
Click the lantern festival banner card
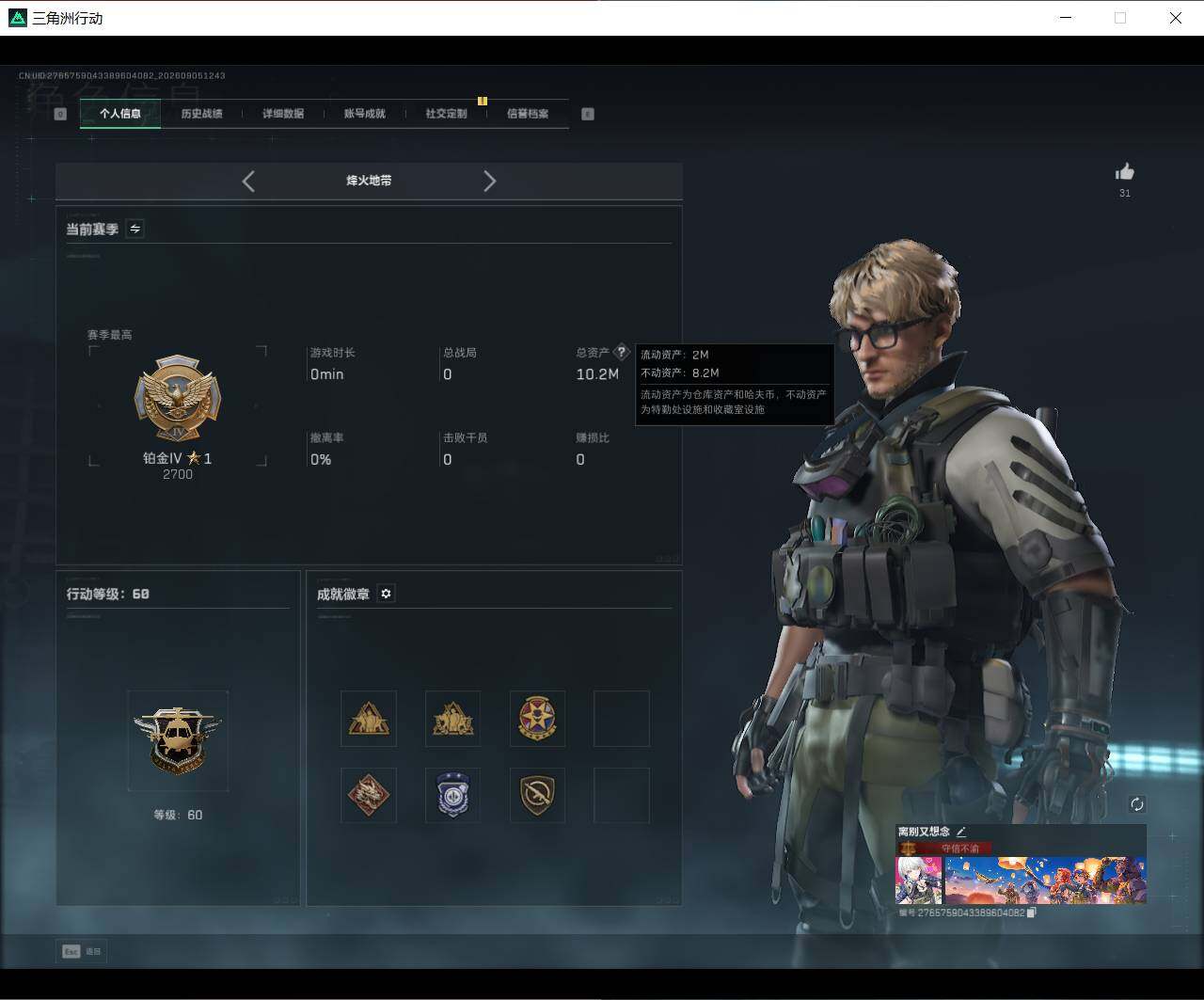point(1045,881)
